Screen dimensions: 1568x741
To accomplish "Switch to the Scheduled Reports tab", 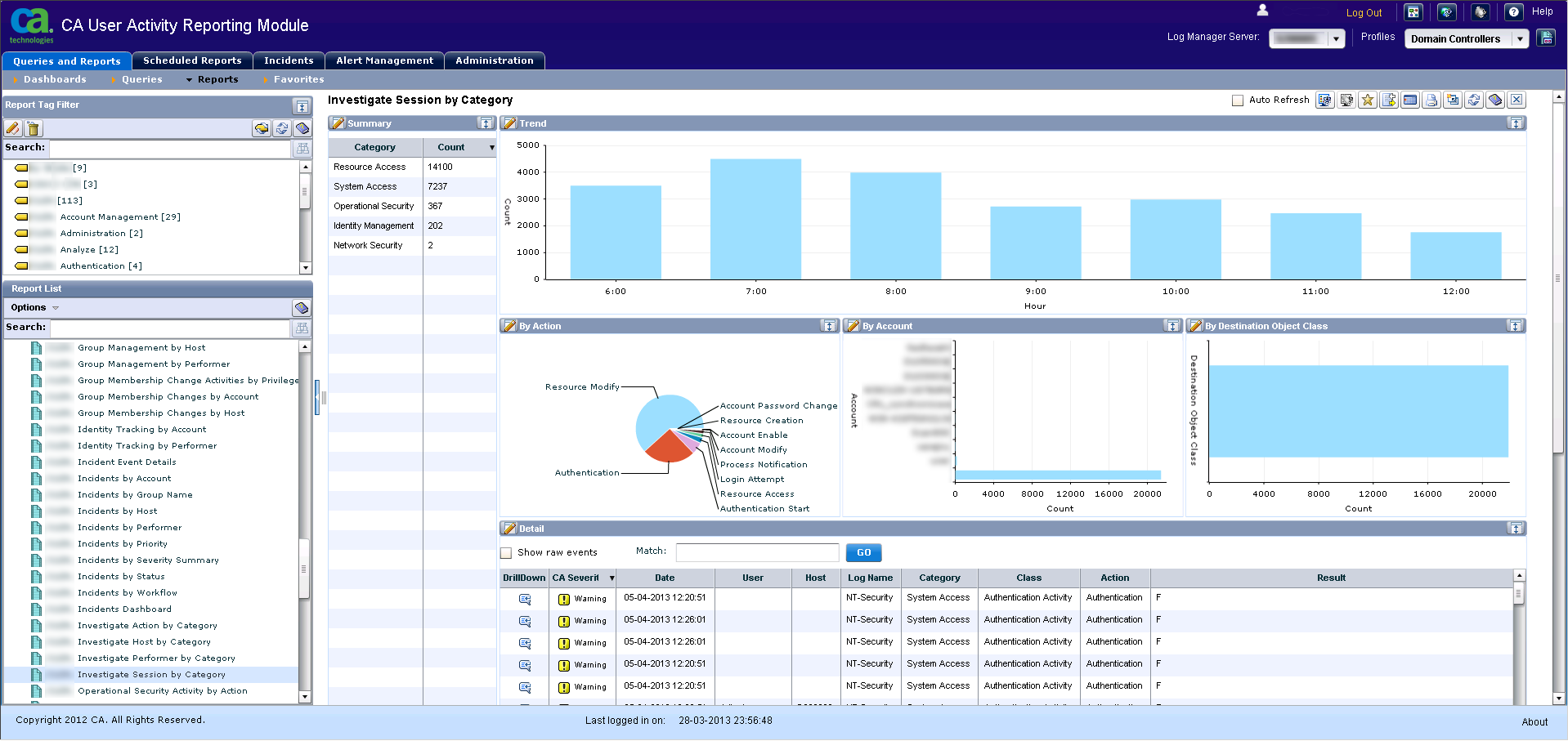I will [x=192, y=60].
